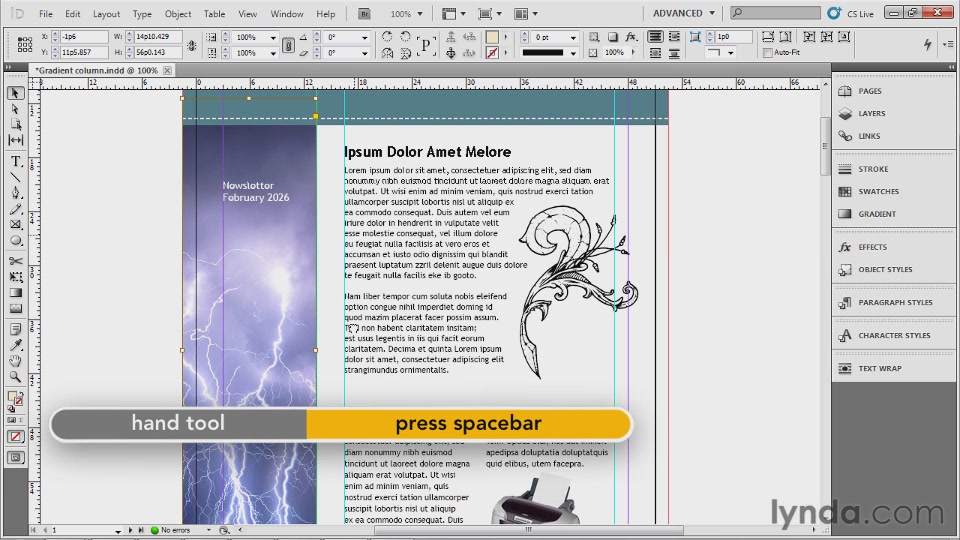
Task: Select the Zoom tool
Action: [x=15, y=377]
